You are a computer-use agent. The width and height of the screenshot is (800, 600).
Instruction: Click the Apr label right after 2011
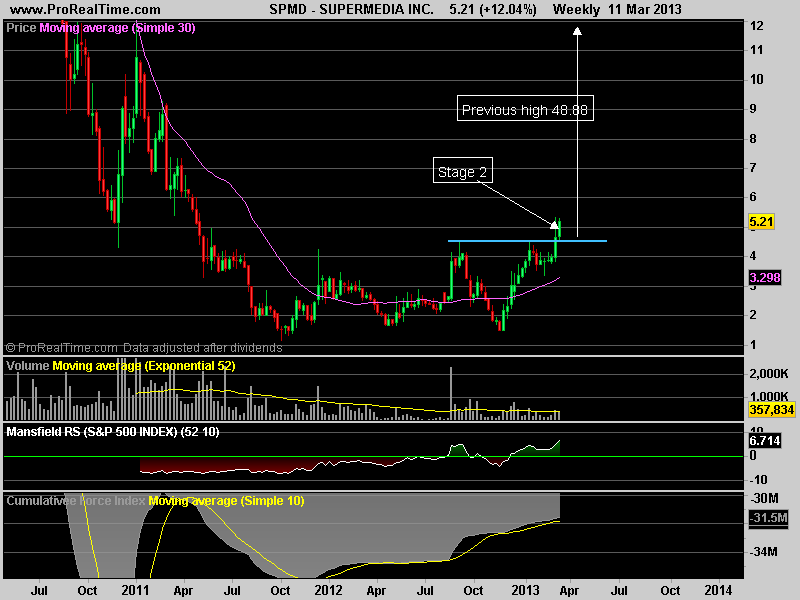tap(183, 590)
